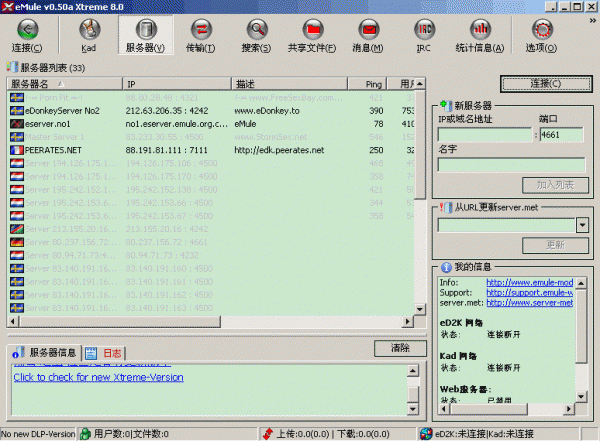Select the eserver.no1 server row
600x441 pixels.
pos(211,124)
